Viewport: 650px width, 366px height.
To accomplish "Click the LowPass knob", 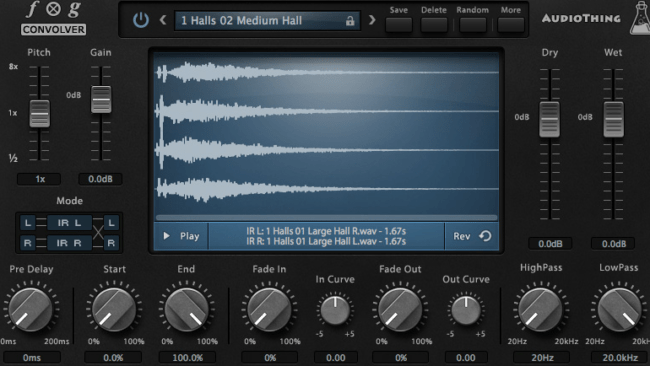I will (619, 310).
